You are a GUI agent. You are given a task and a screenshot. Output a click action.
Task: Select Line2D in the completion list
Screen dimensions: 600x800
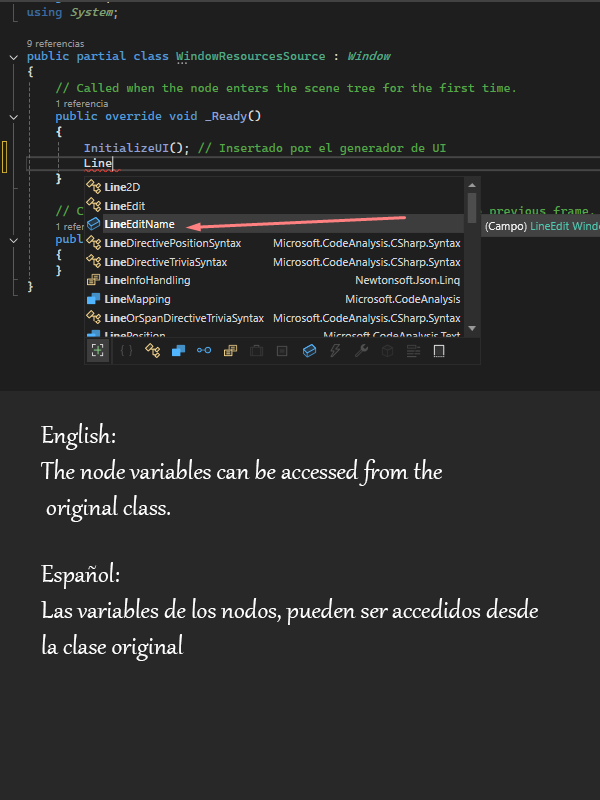click(274, 187)
